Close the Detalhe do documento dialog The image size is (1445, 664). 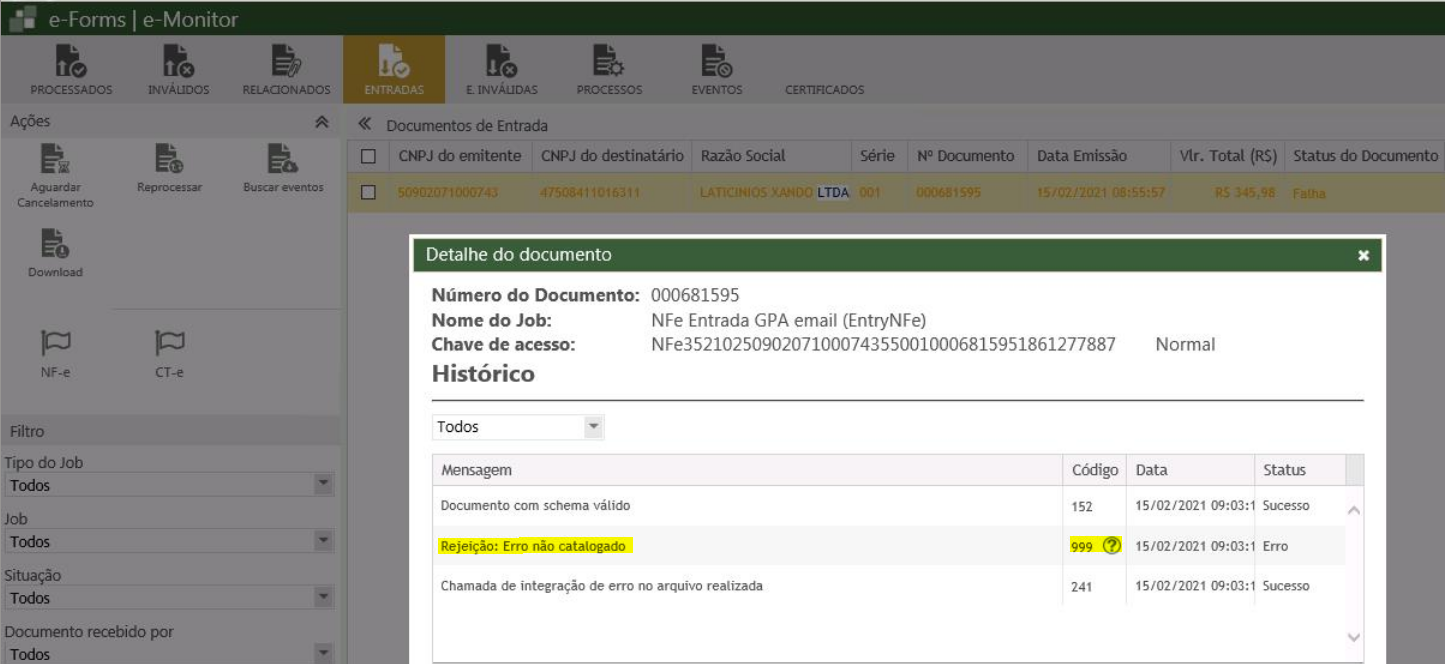pyautogui.click(x=1363, y=256)
